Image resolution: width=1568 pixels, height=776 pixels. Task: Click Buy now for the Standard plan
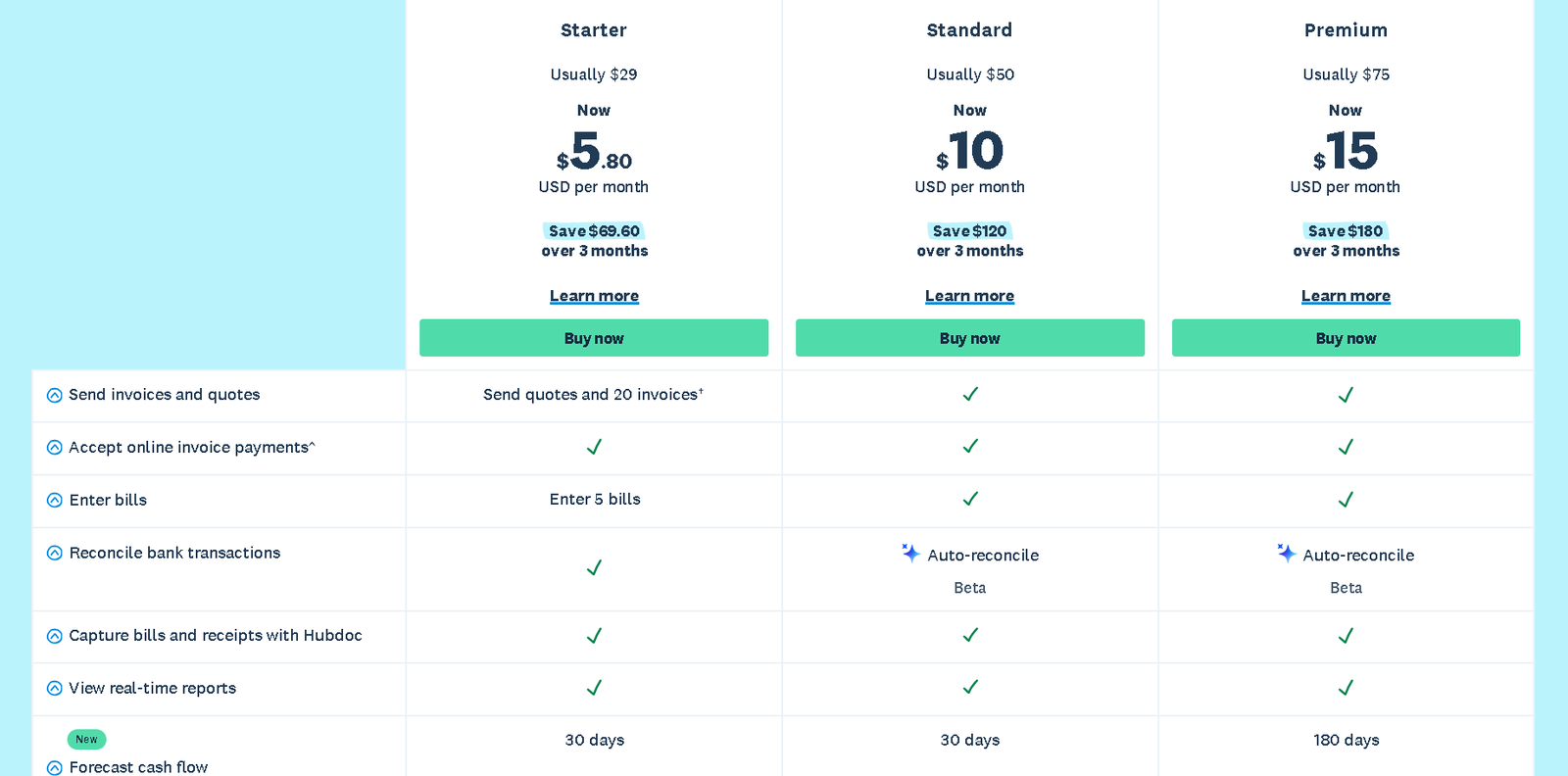(x=969, y=337)
